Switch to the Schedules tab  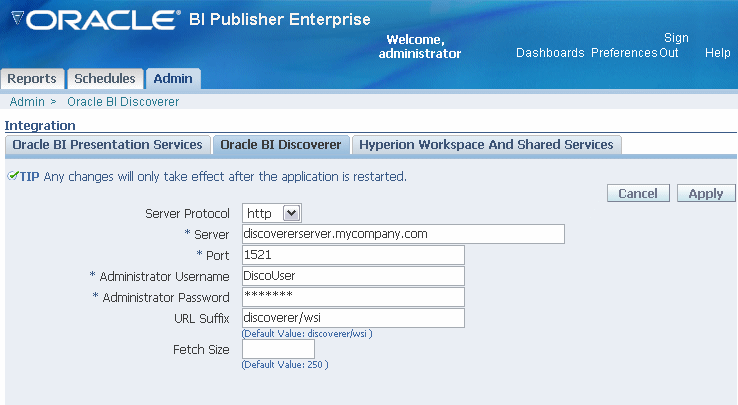(x=104, y=79)
